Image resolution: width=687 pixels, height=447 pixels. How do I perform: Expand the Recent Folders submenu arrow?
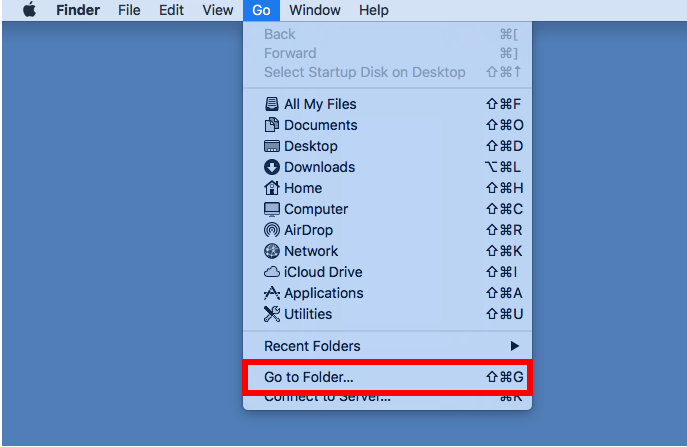515,346
